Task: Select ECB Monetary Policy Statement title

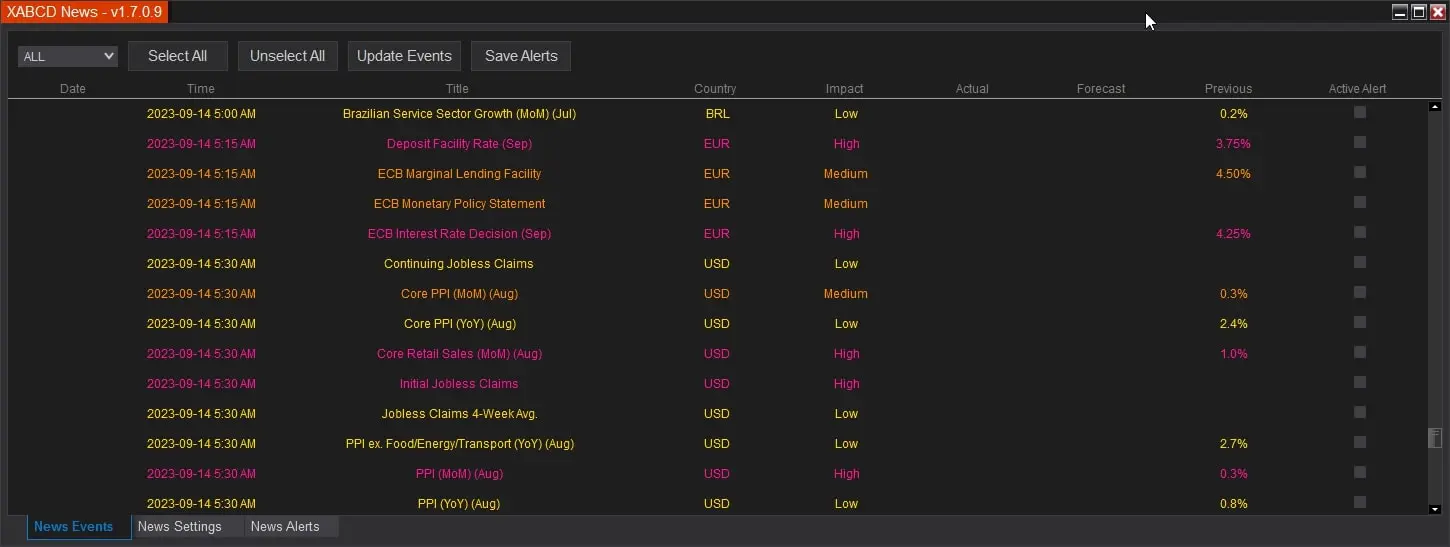Action: pyautogui.click(x=459, y=204)
